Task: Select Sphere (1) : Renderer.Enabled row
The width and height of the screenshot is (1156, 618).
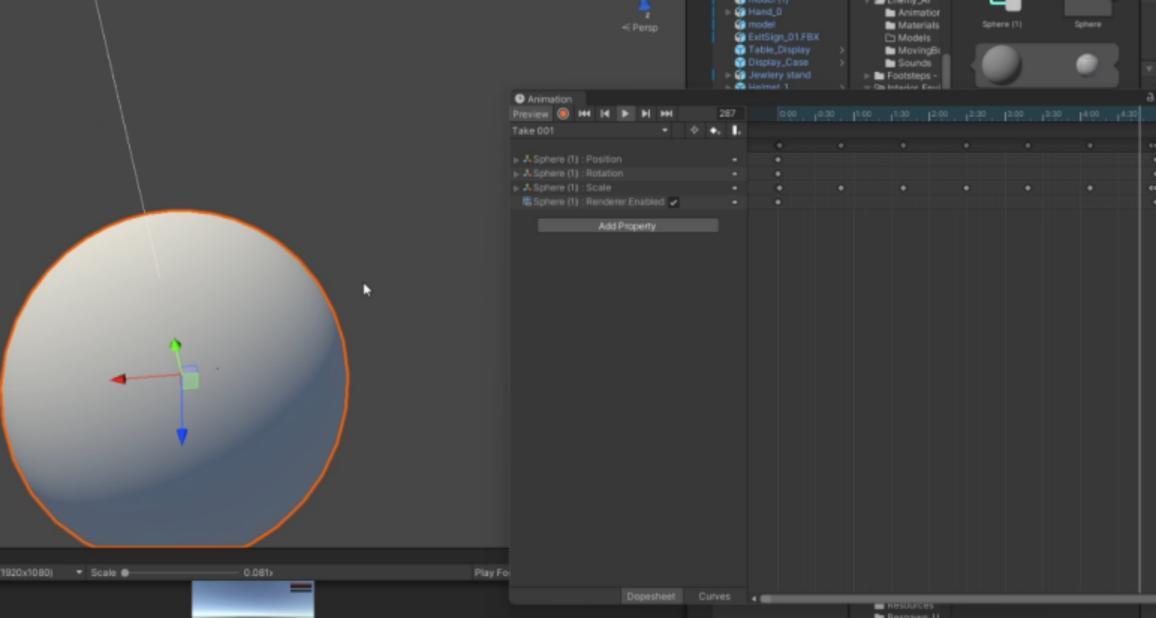Action: 628,201
